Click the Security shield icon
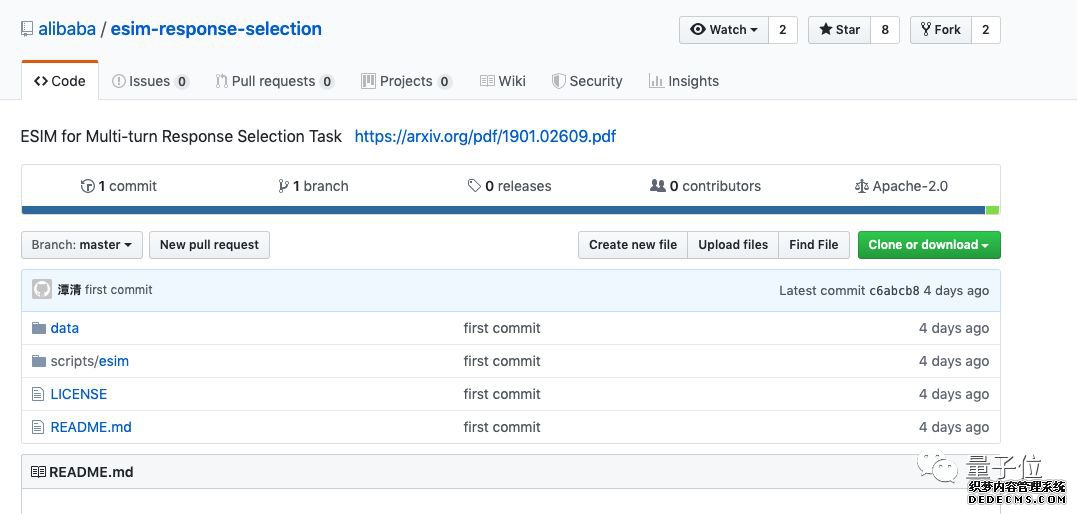1077x514 pixels. 558,81
